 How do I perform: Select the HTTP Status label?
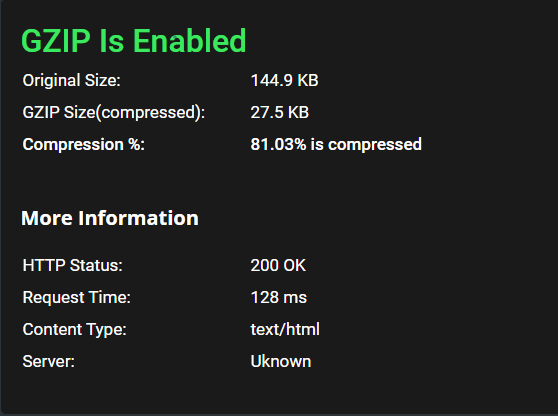tap(73, 265)
